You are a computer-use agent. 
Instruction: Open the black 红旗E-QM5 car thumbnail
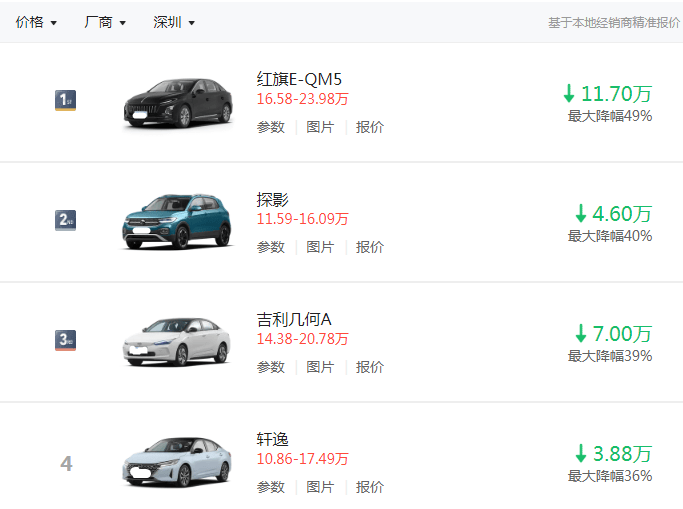[x=178, y=103]
